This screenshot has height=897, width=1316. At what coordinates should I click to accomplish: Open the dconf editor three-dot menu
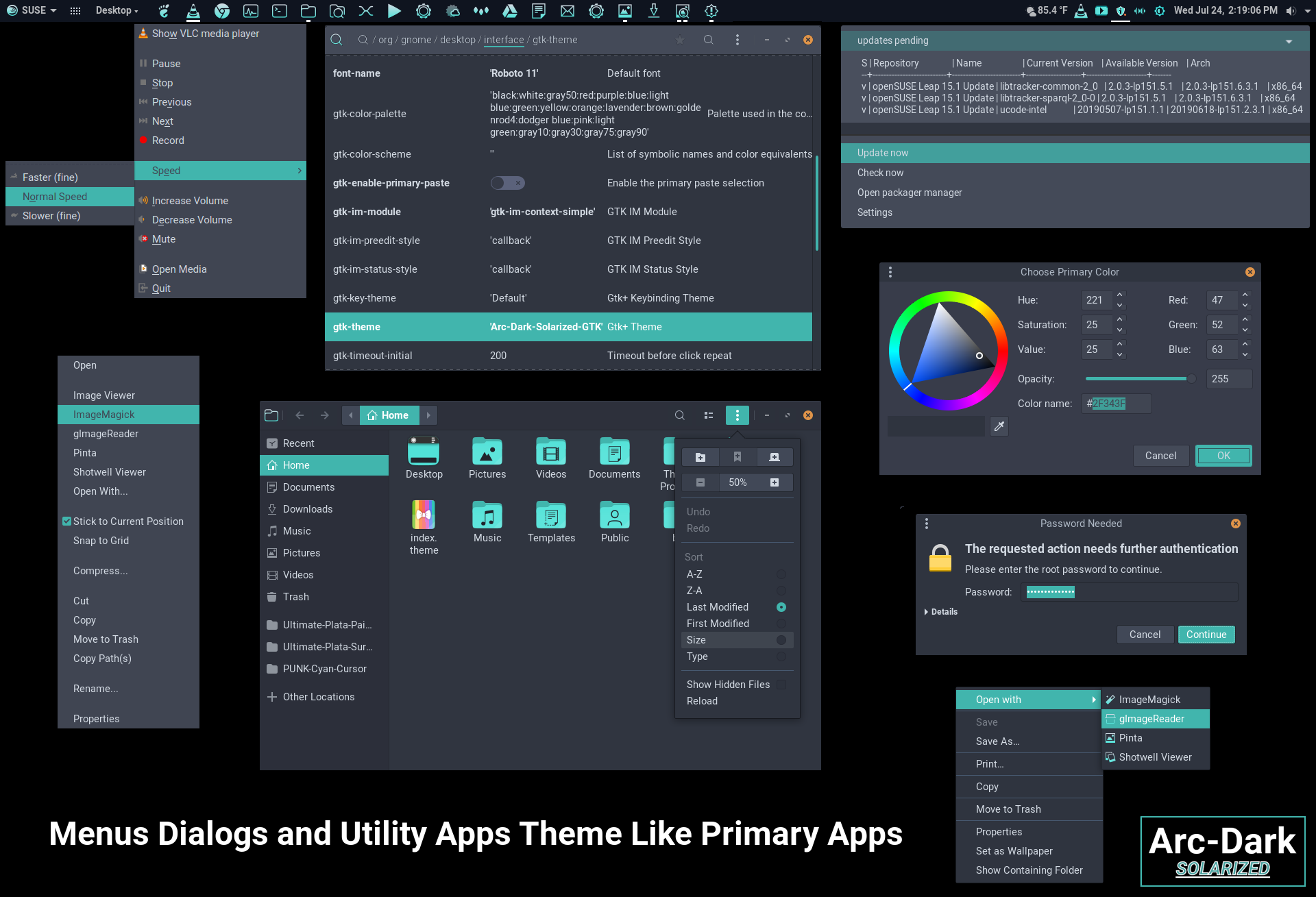click(x=738, y=40)
